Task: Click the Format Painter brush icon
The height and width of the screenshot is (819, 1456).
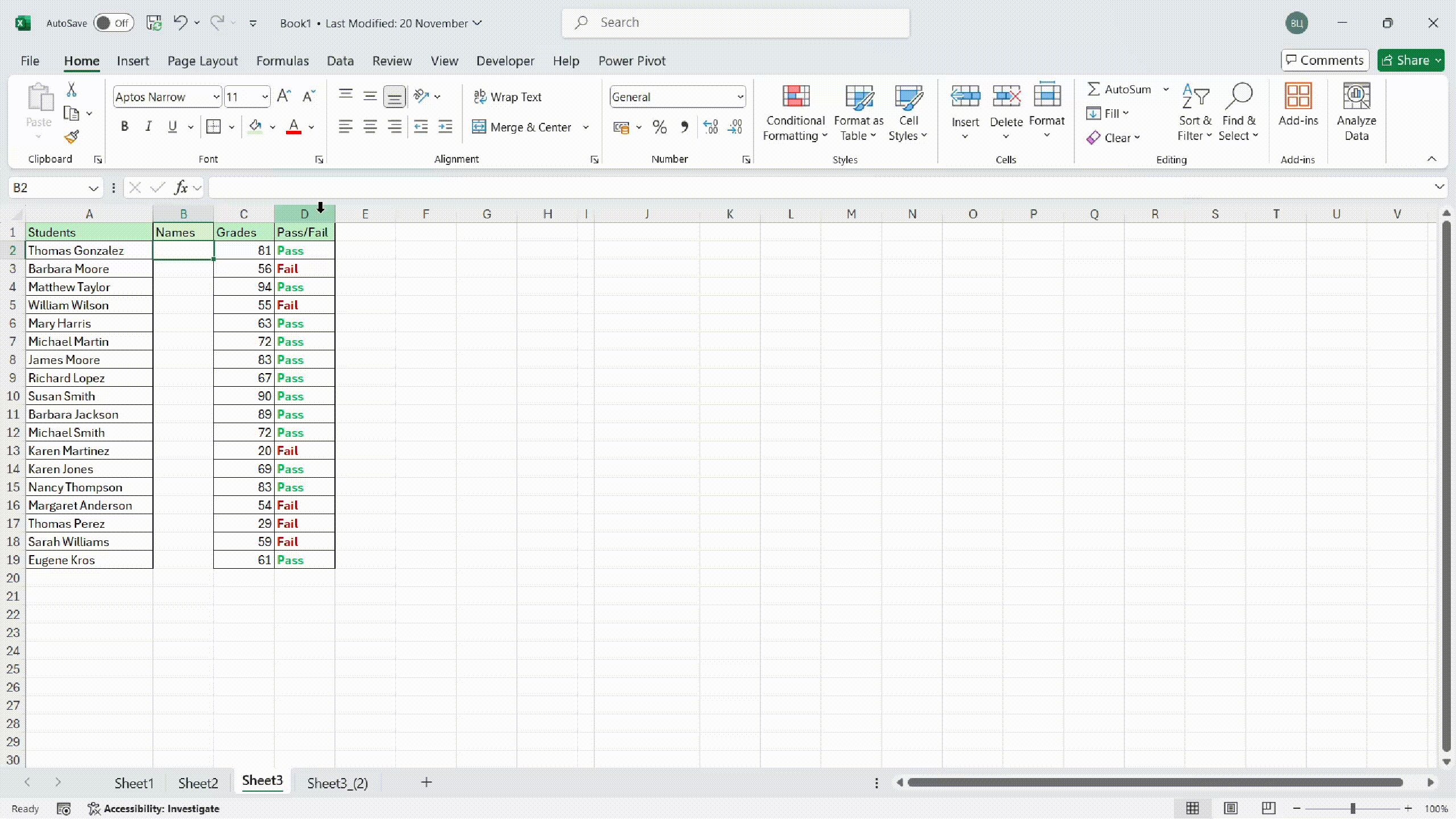Action: pos(72,137)
